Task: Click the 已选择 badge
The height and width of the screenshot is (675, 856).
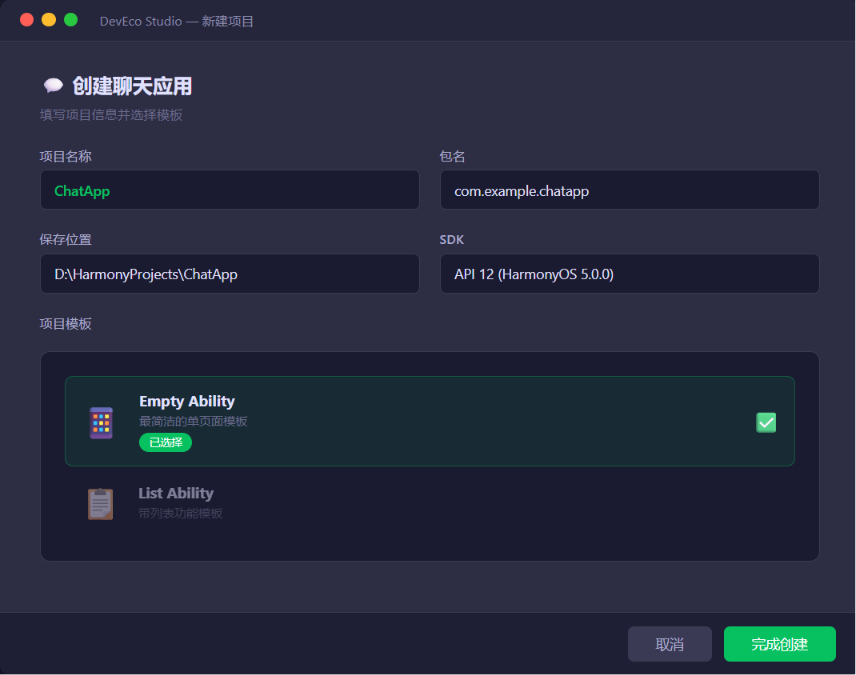Action: point(165,442)
